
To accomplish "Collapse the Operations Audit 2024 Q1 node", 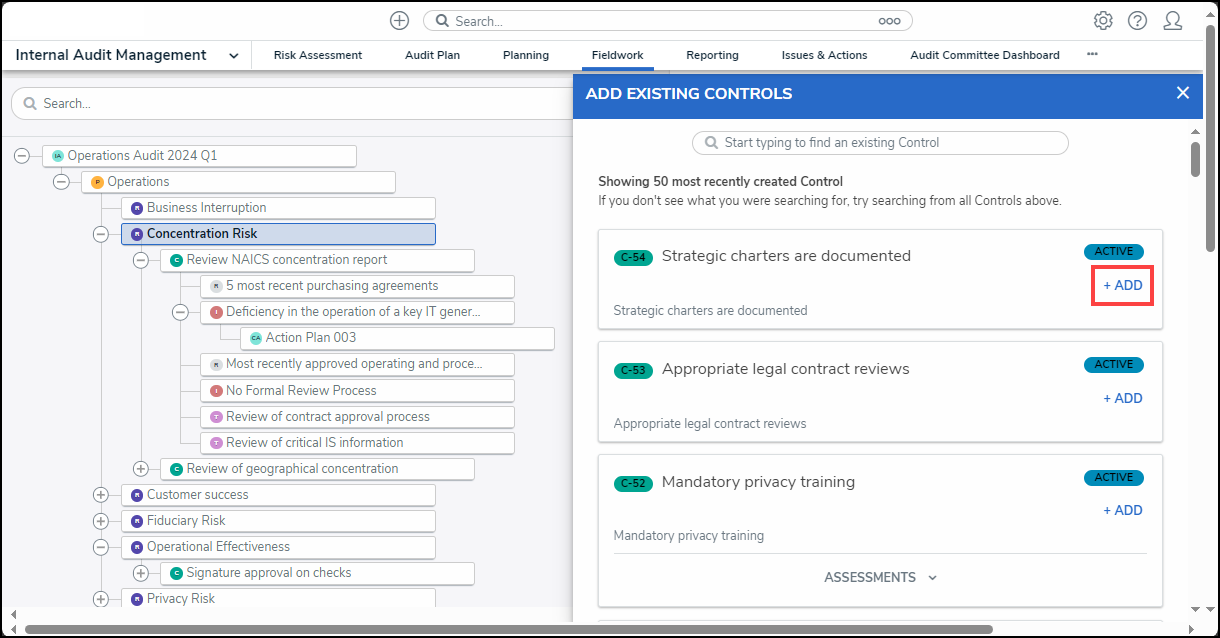I will (22, 156).
